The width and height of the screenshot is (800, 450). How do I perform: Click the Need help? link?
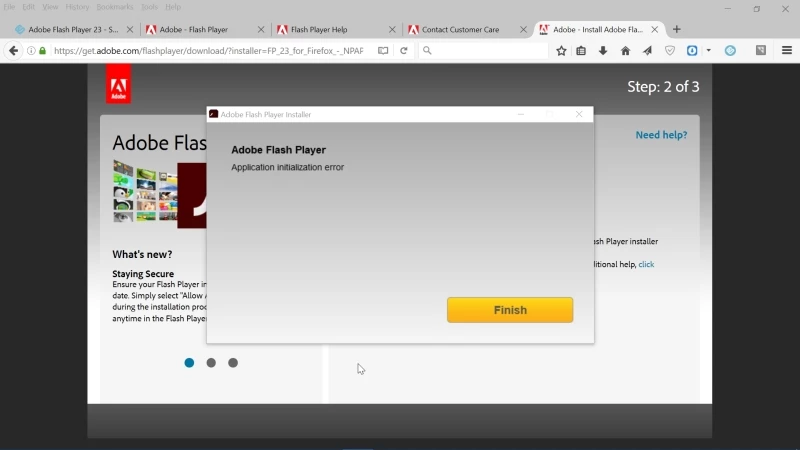pos(661,135)
